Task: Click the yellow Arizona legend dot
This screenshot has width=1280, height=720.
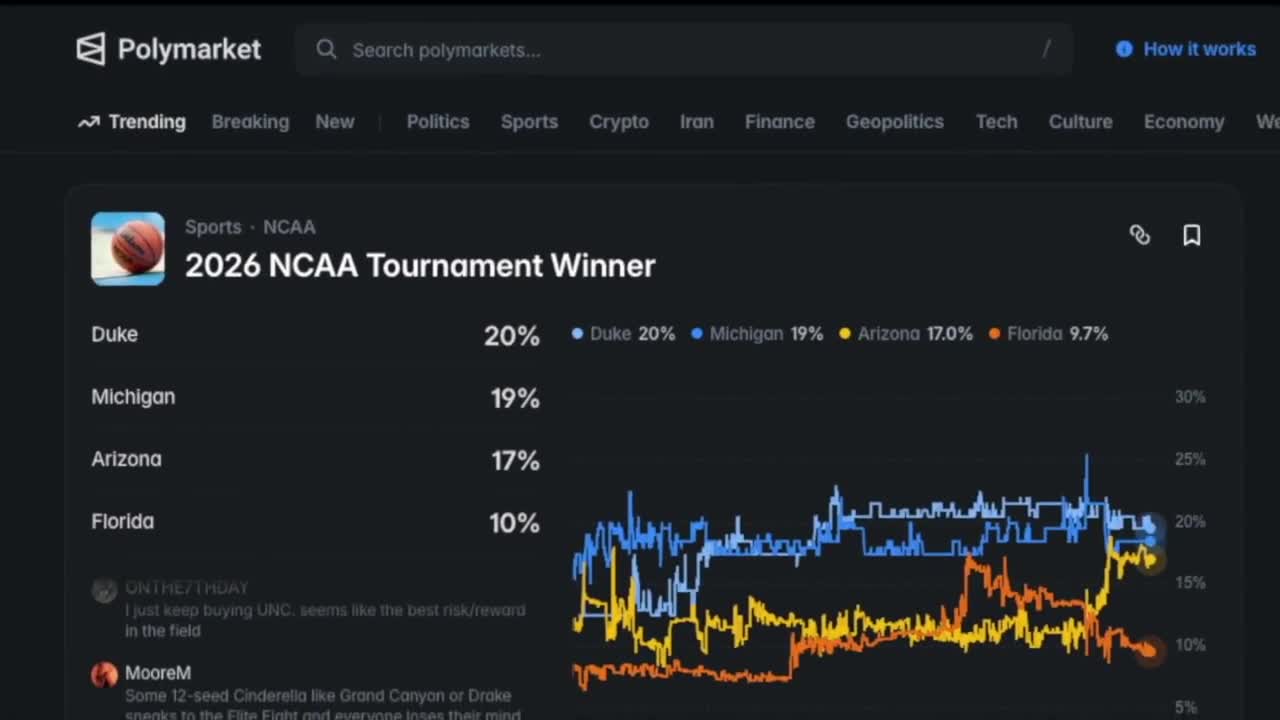Action: pos(845,334)
